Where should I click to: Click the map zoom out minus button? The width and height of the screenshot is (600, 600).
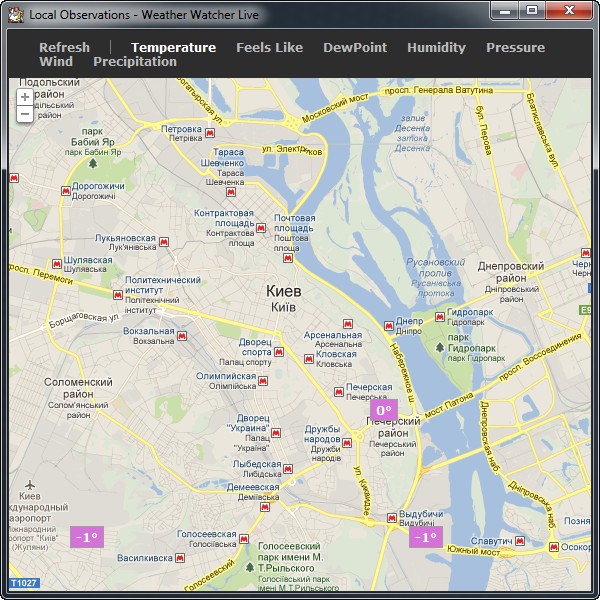tap(25, 114)
